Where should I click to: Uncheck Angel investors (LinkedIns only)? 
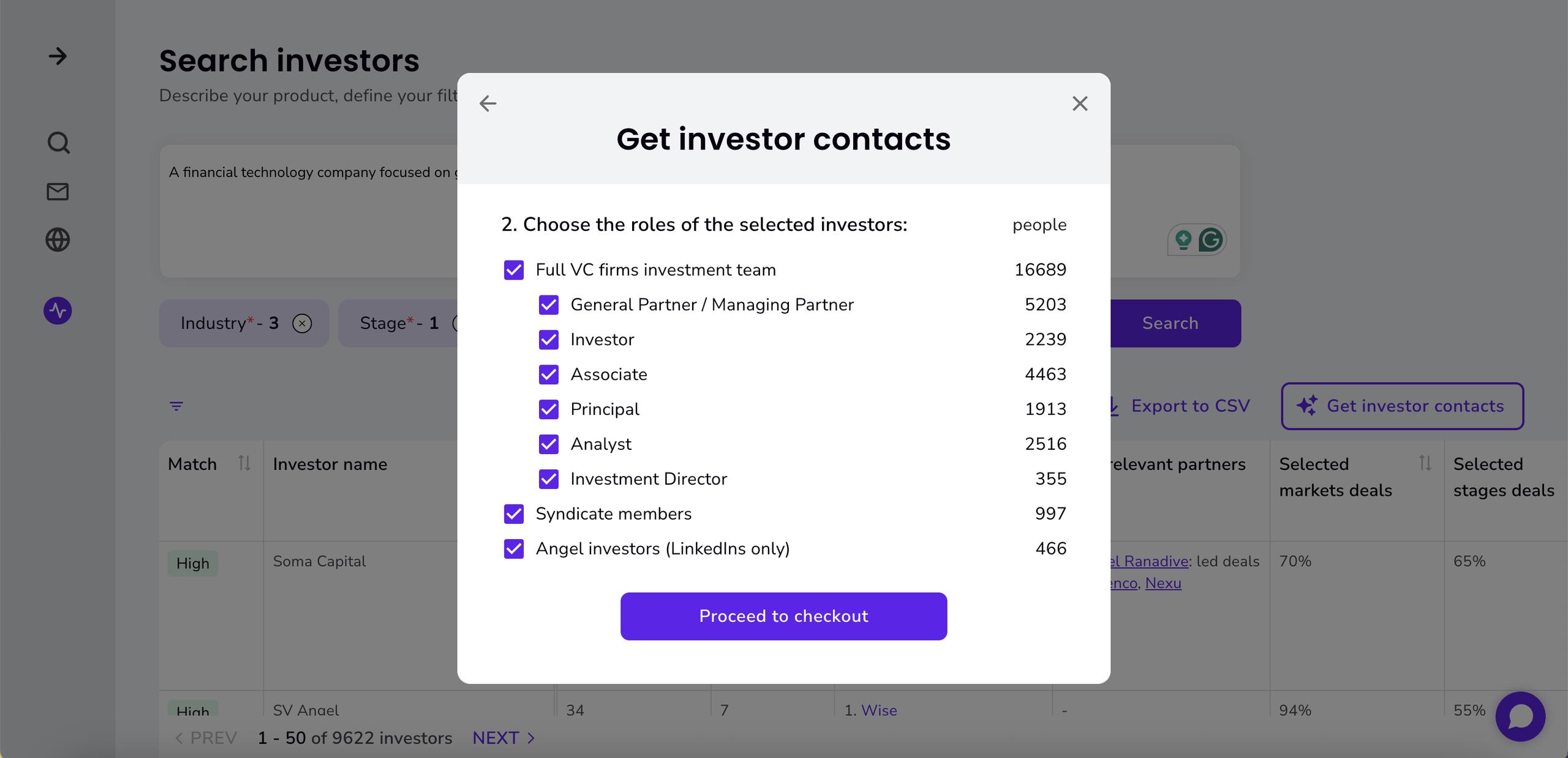pyautogui.click(x=514, y=548)
